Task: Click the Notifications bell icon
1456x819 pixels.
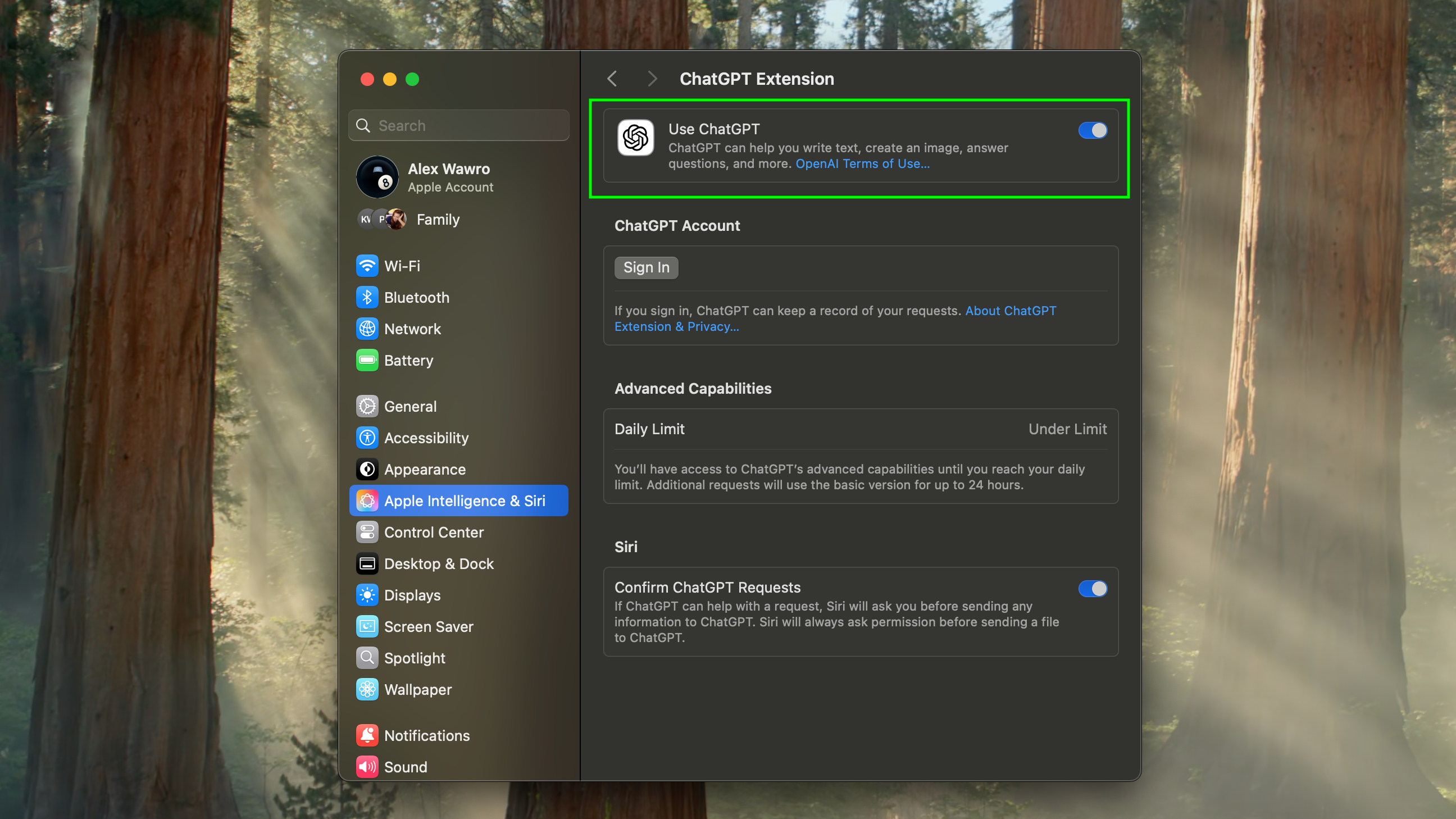Action: (367, 735)
